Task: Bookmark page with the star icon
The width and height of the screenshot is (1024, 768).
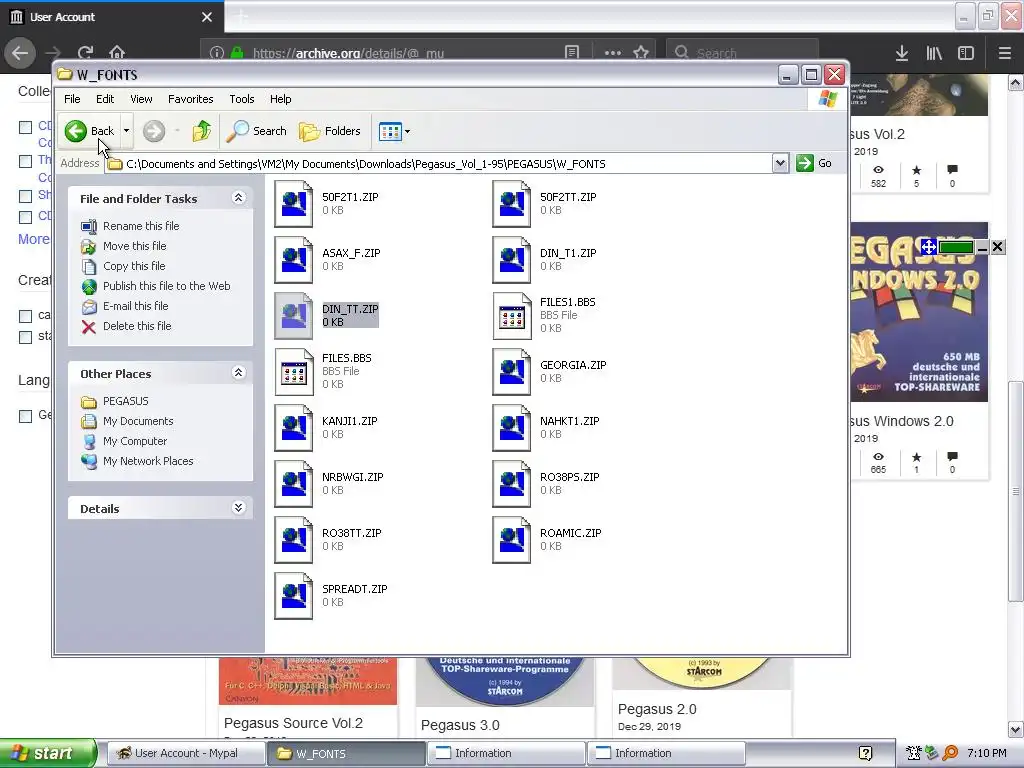Action: click(641, 52)
